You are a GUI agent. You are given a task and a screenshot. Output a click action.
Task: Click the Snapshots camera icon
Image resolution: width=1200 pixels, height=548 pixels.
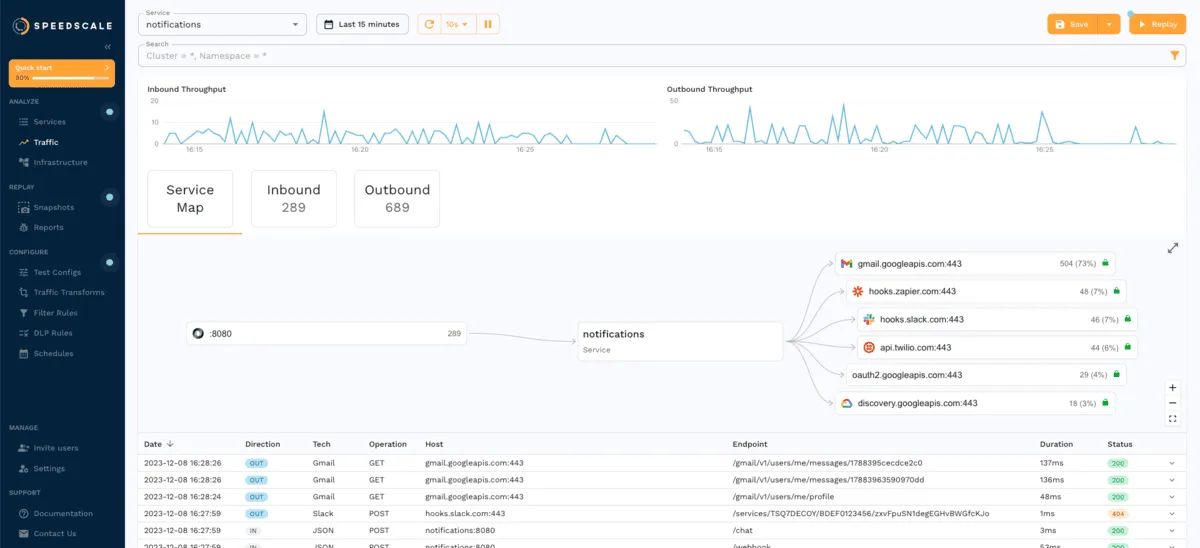click(24, 207)
